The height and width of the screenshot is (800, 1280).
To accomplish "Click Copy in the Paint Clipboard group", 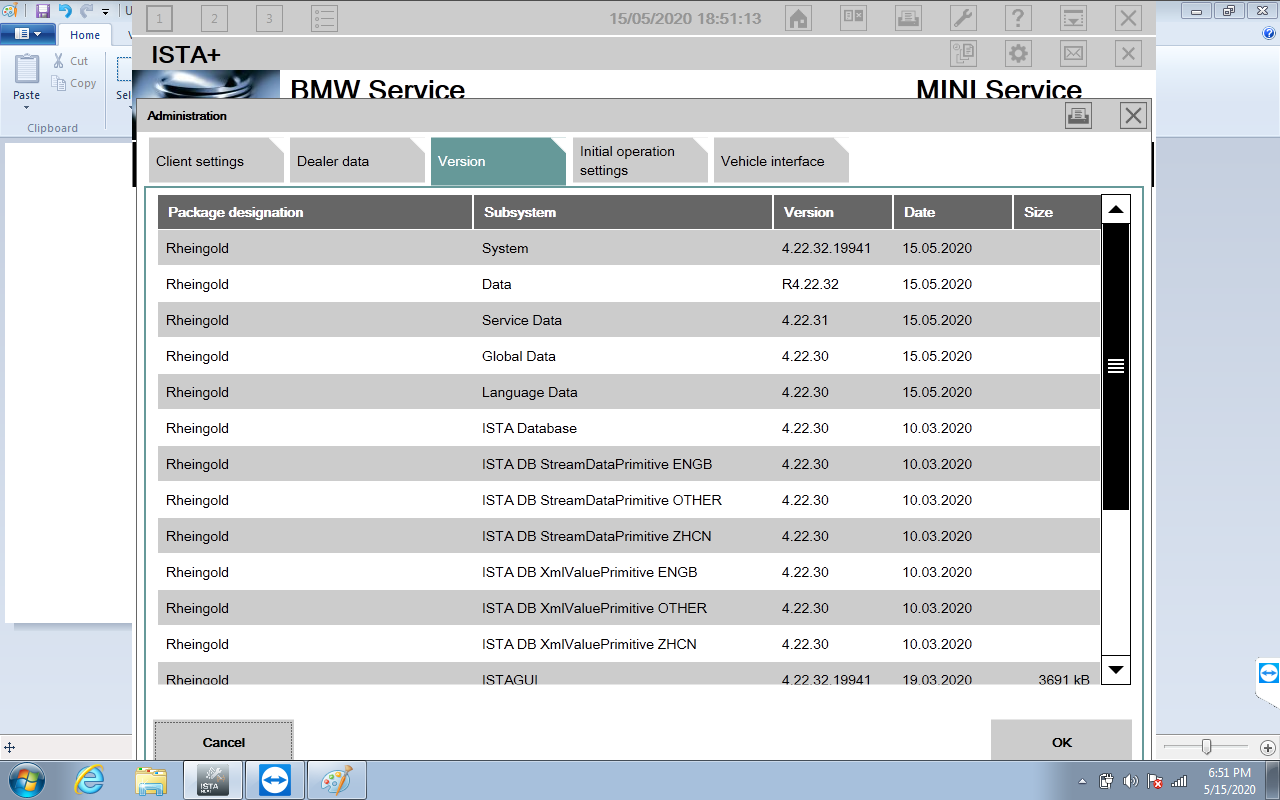I will 74,84.
